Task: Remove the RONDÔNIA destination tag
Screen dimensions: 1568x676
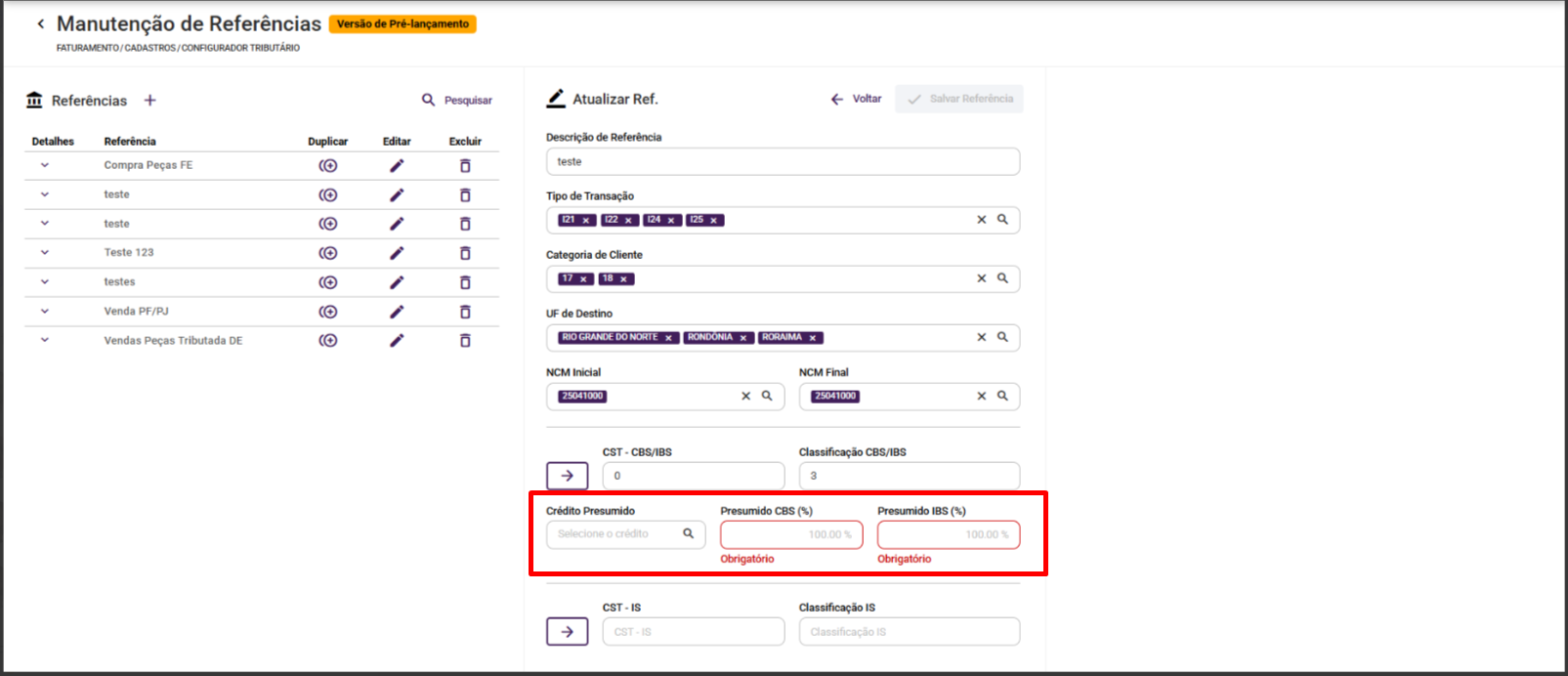Action: click(743, 338)
